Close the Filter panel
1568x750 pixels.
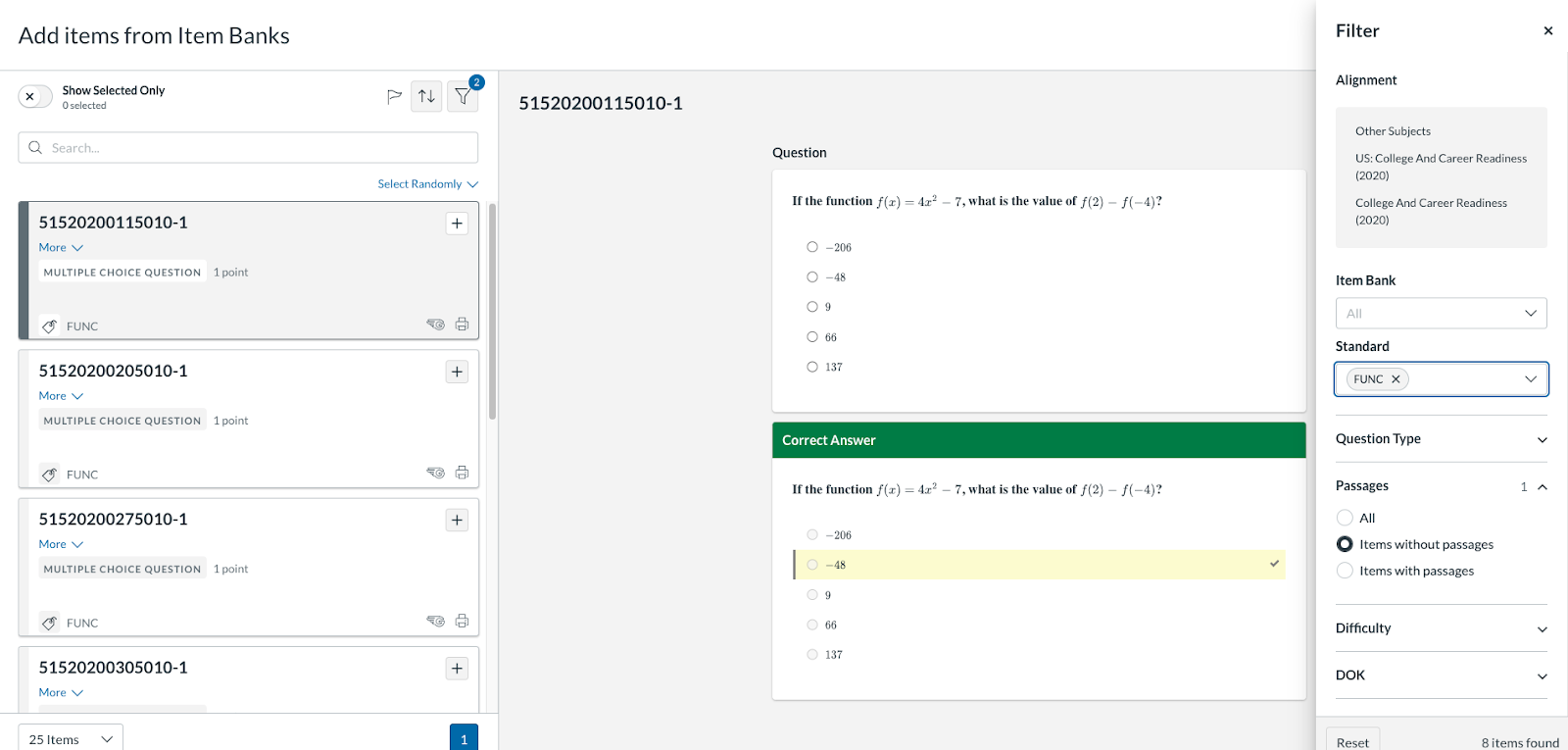pyautogui.click(x=1548, y=30)
